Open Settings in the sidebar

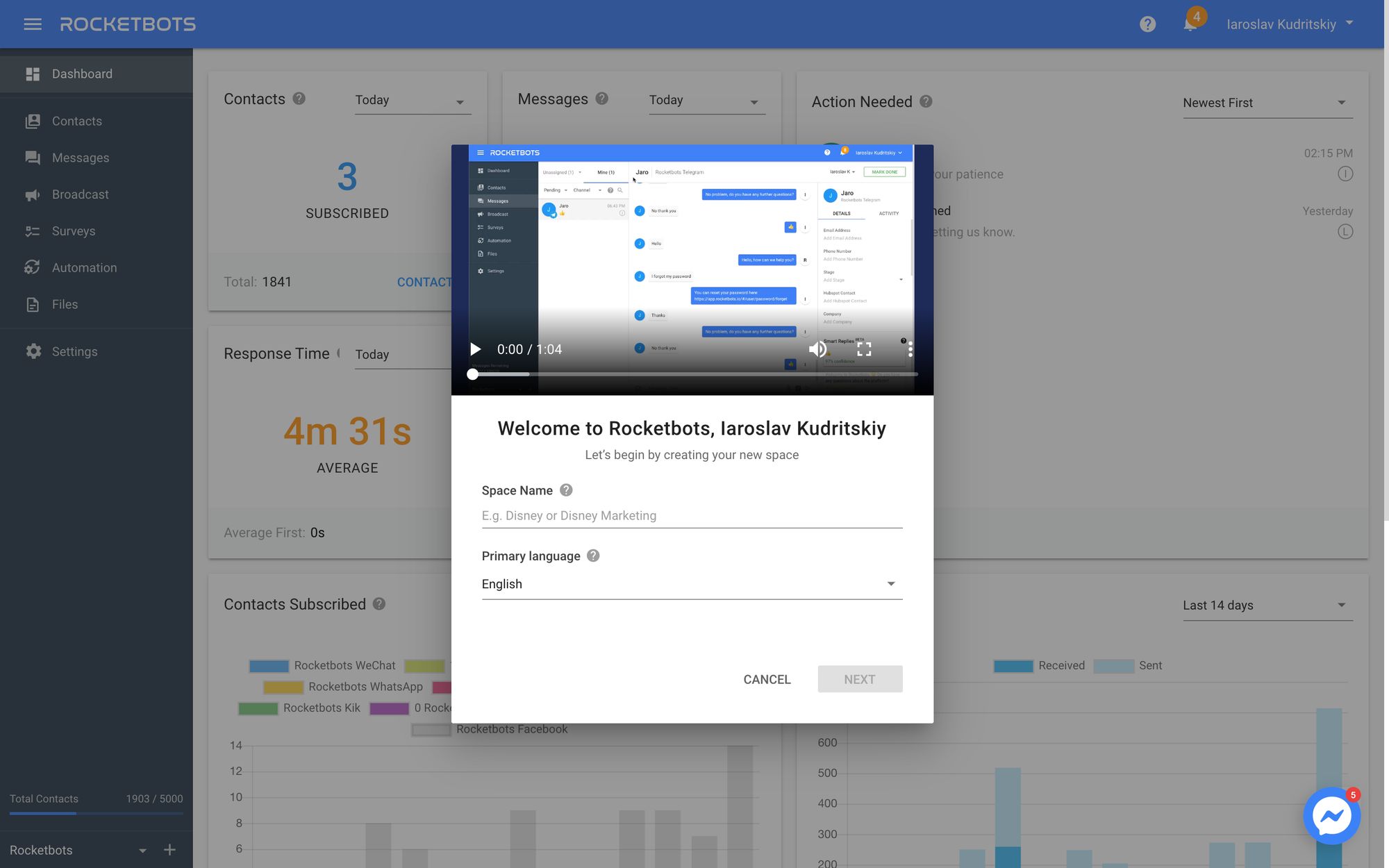coord(97,351)
